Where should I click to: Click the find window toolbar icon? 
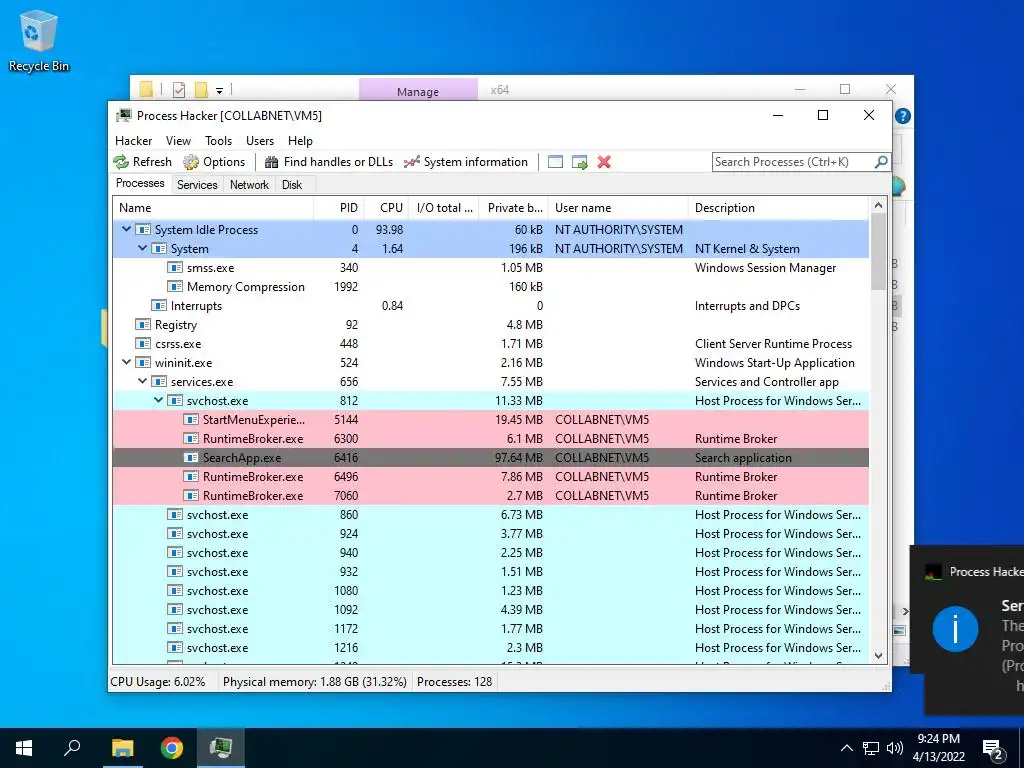coord(555,162)
